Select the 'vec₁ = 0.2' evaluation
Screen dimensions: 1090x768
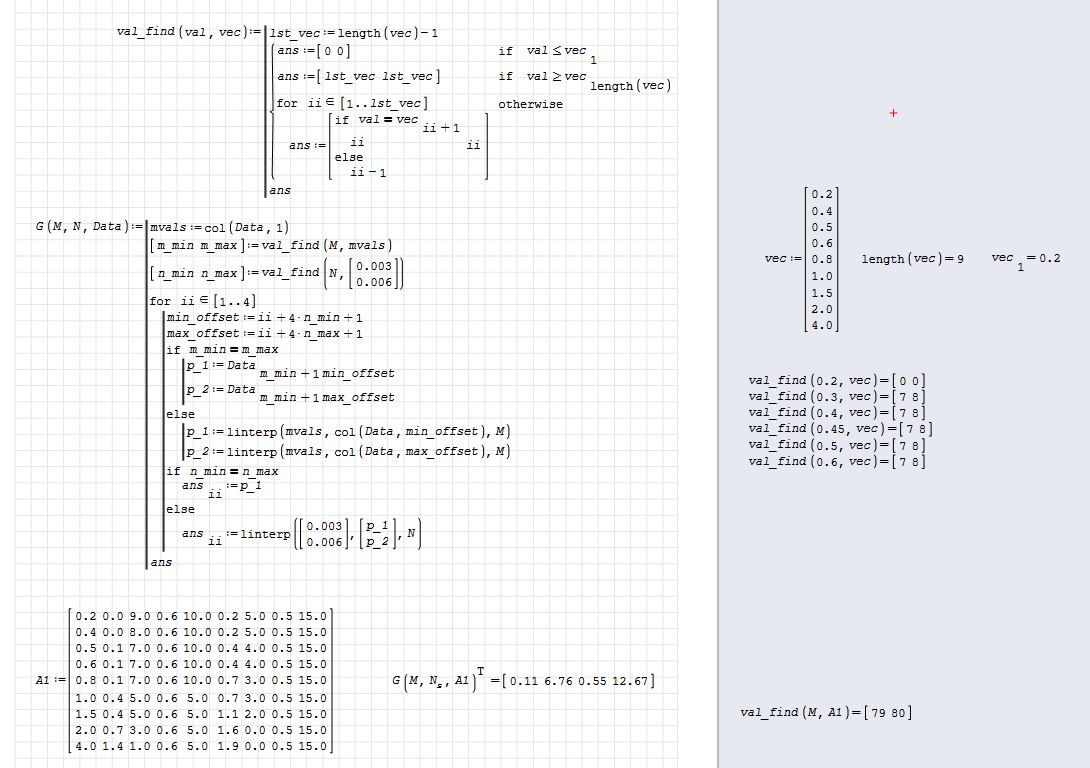click(x=1025, y=259)
